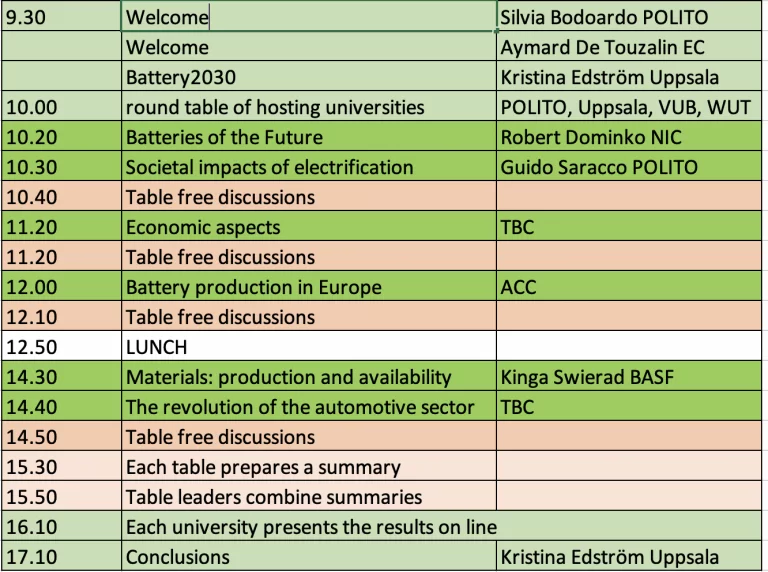This screenshot has width=768, height=572.
Task: Click Societal impacts of electrification cell
Action: pyautogui.click(x=309, y=167)
